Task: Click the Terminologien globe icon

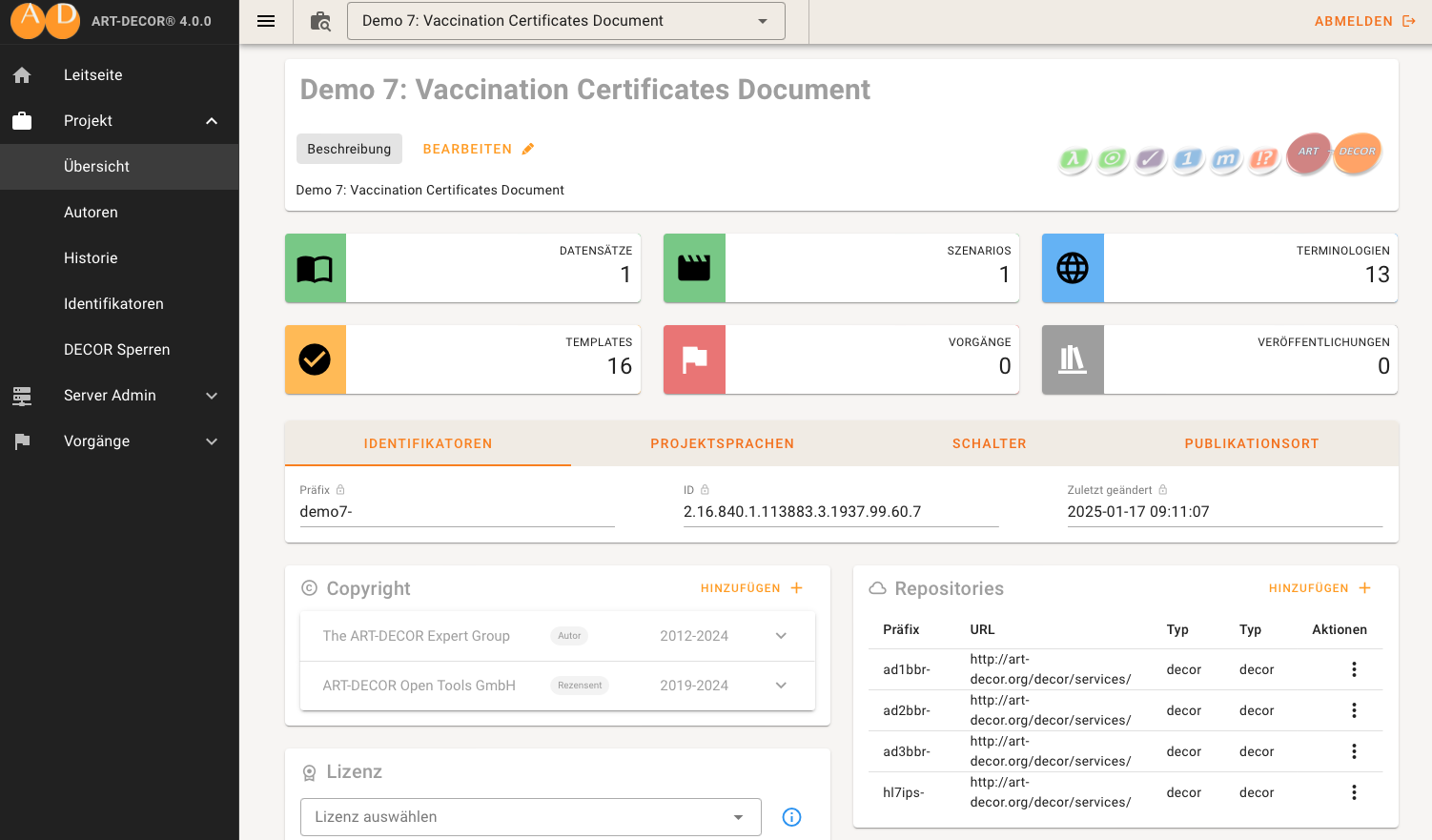Action: 1072,269
